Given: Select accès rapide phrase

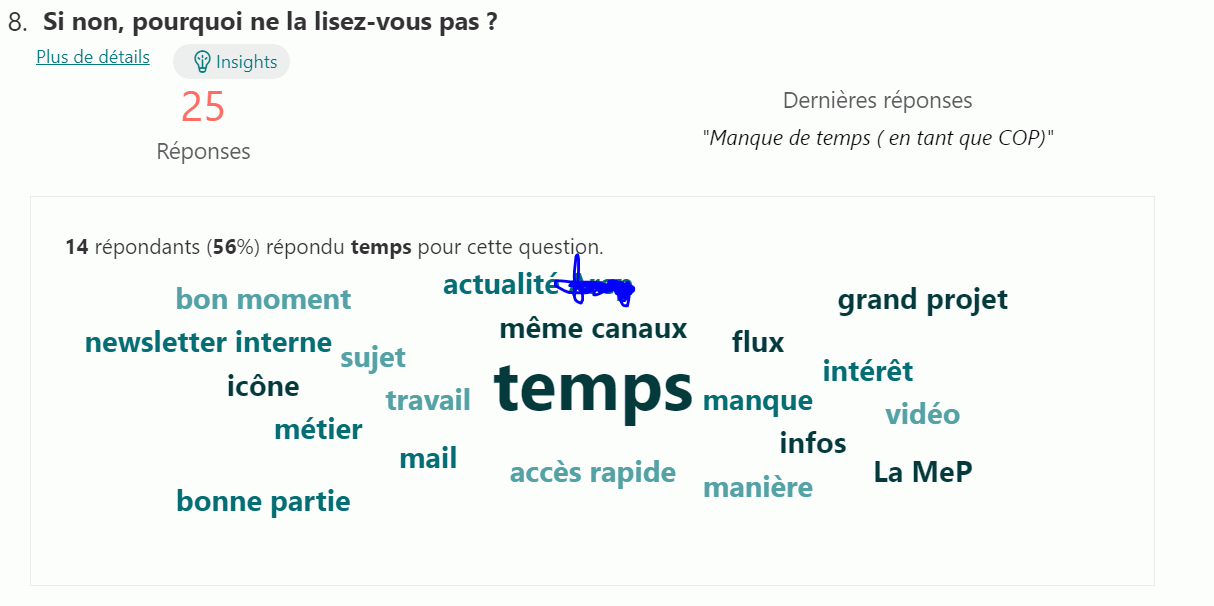Looking at the screenshot, I should point(593,472).
